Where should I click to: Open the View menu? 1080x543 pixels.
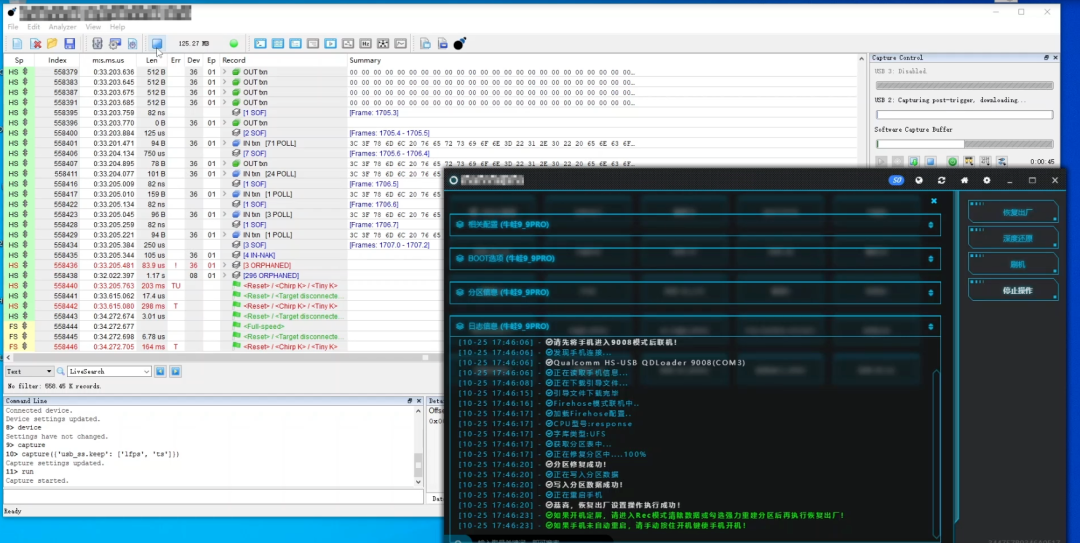click(93, 27)
